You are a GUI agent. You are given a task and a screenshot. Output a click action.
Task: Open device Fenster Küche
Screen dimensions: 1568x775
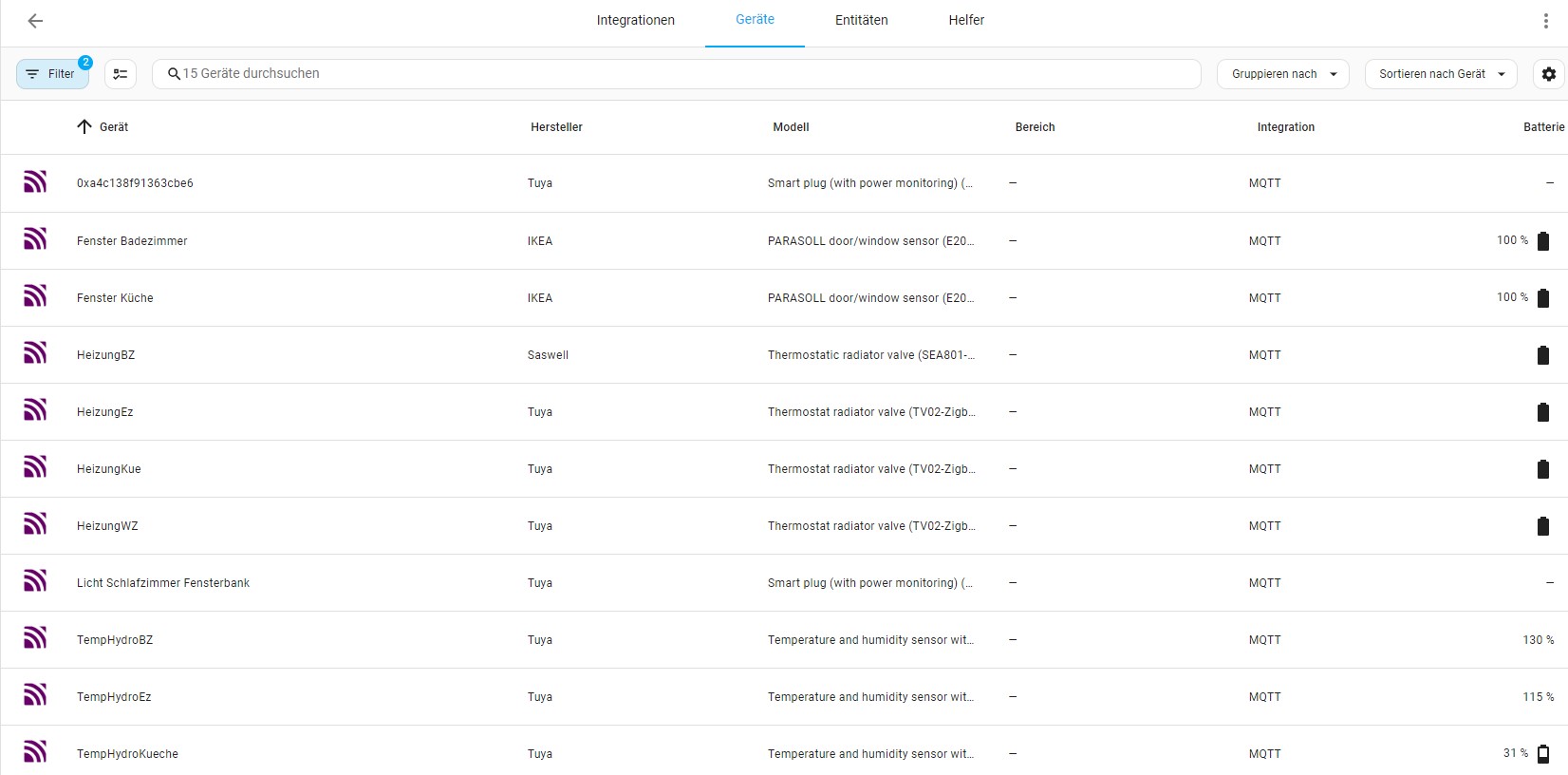click(x=115, y=298)
